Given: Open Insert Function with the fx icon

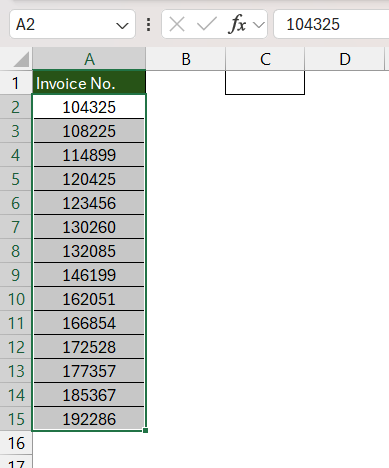Looking at the screenshot, I should coord(237,25).
